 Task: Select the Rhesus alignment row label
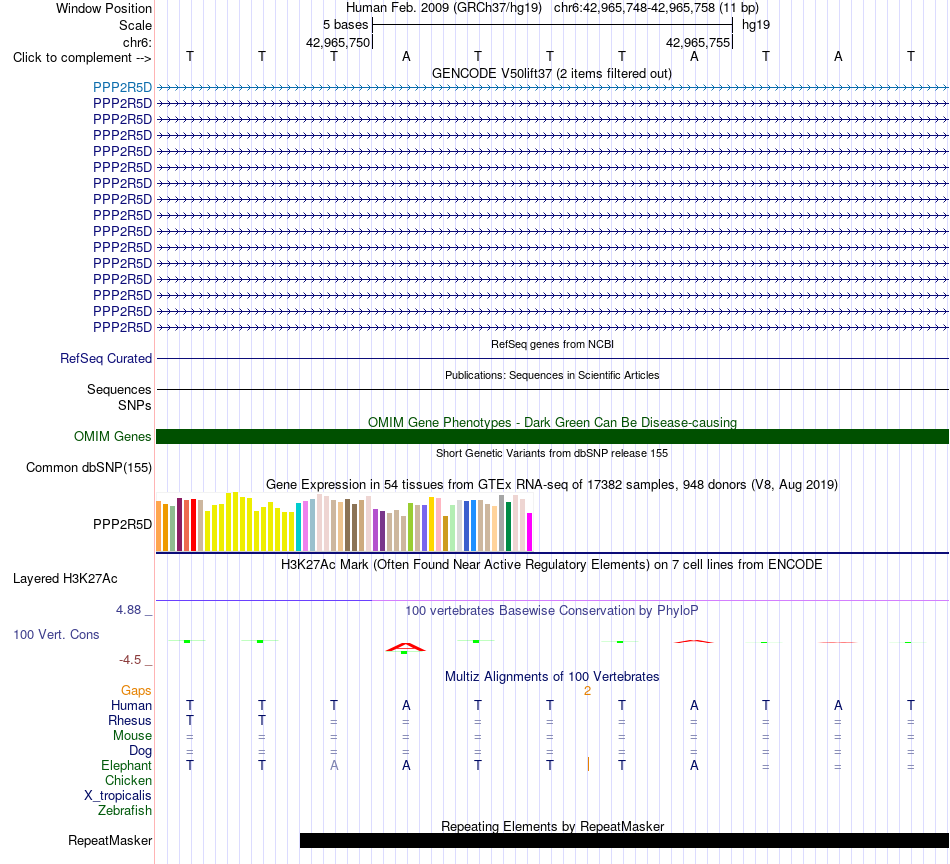click(130, 720)
